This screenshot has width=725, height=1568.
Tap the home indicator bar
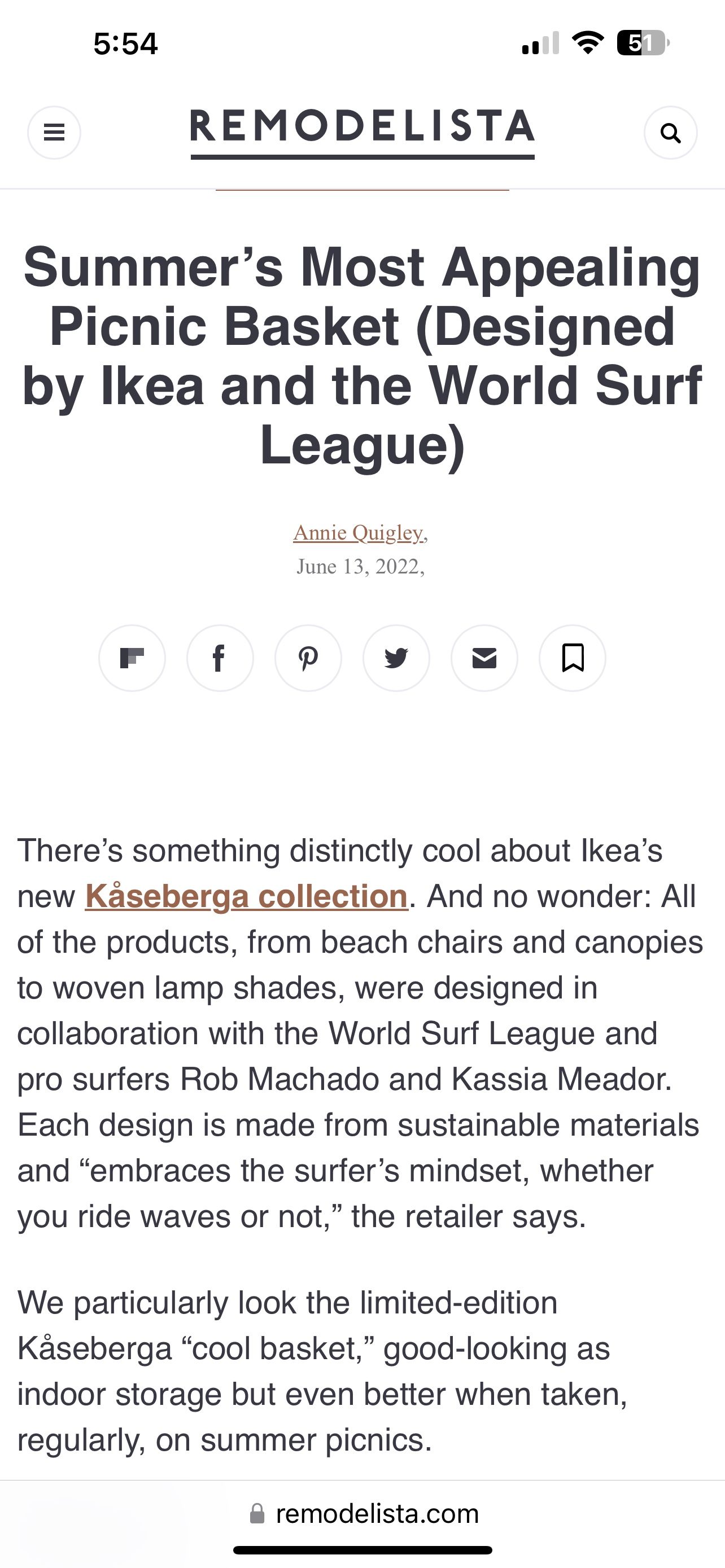[362, 1550]
